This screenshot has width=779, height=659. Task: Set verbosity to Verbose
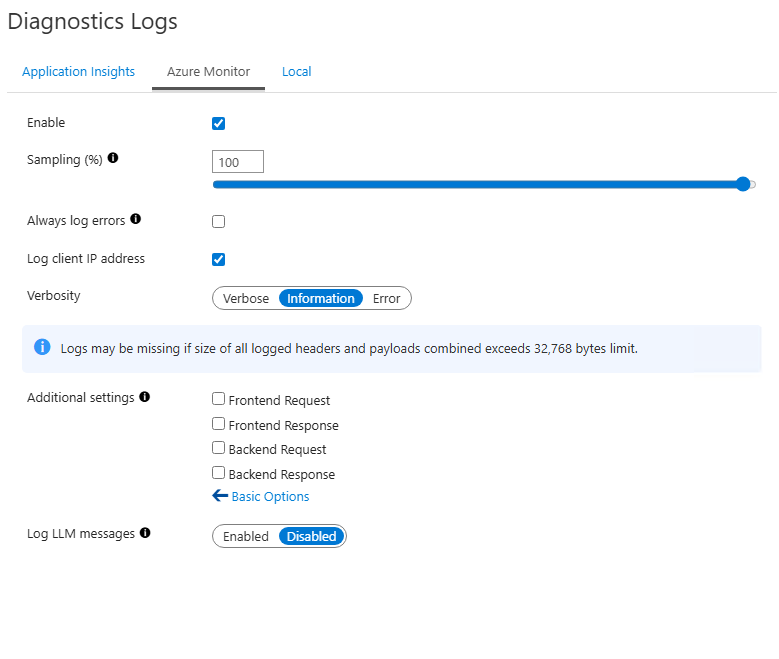246,298
